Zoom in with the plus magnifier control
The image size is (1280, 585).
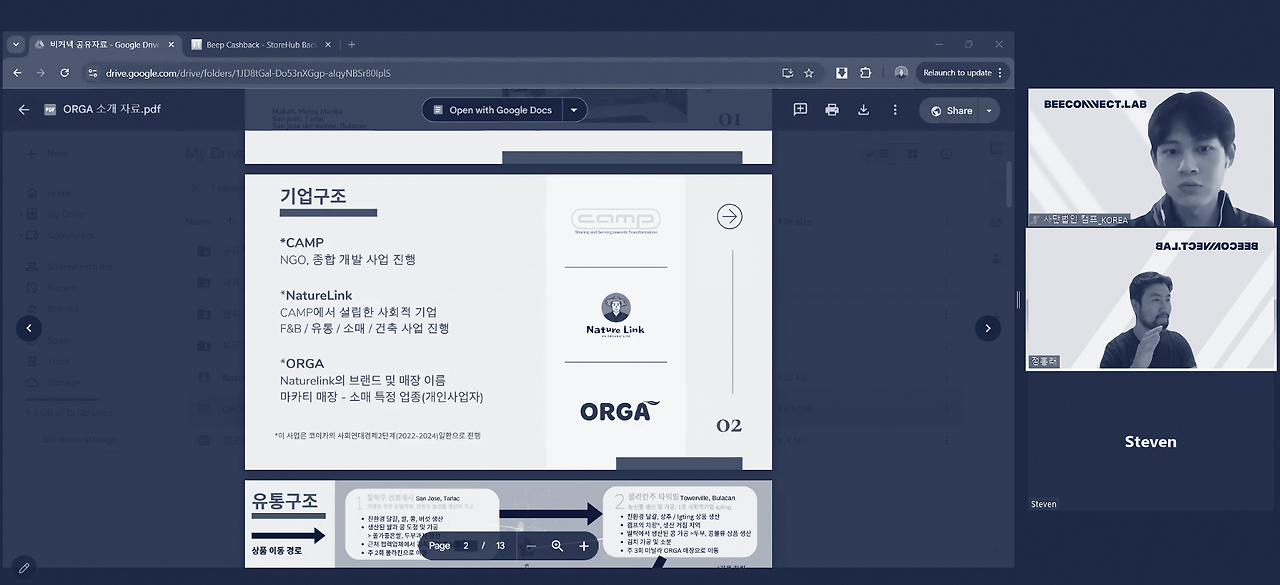coord(585,546)
